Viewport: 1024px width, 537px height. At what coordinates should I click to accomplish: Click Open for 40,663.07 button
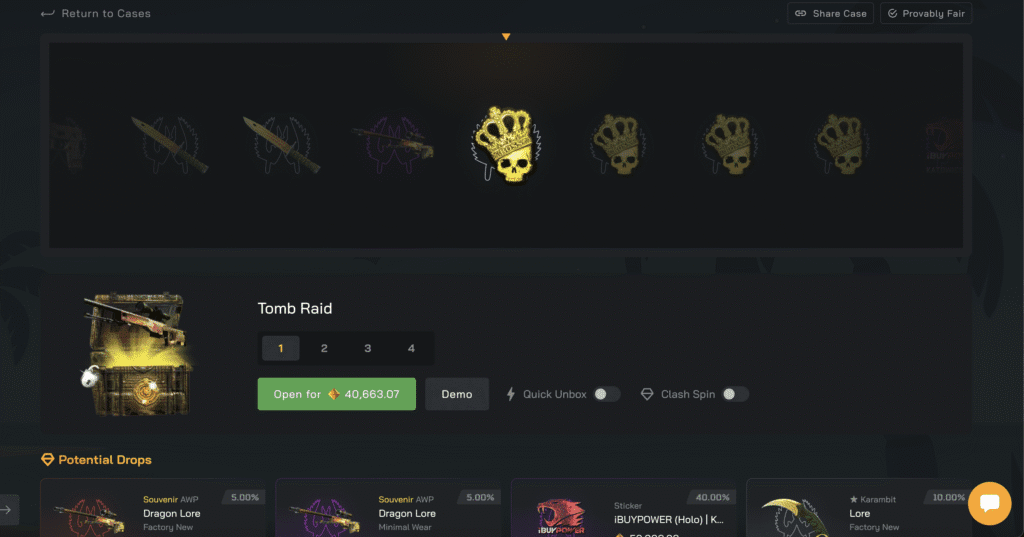(x=336, y=394)
